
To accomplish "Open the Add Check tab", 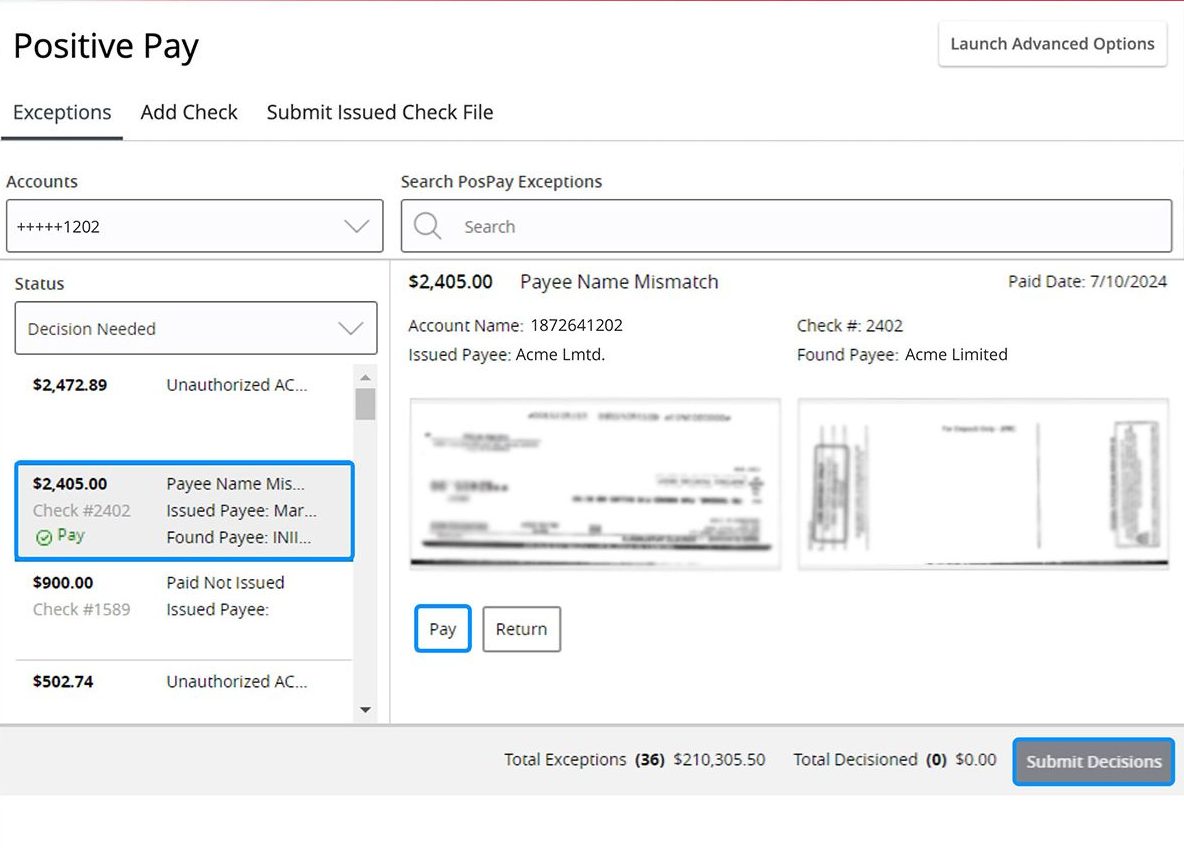I will click(189, 112).
